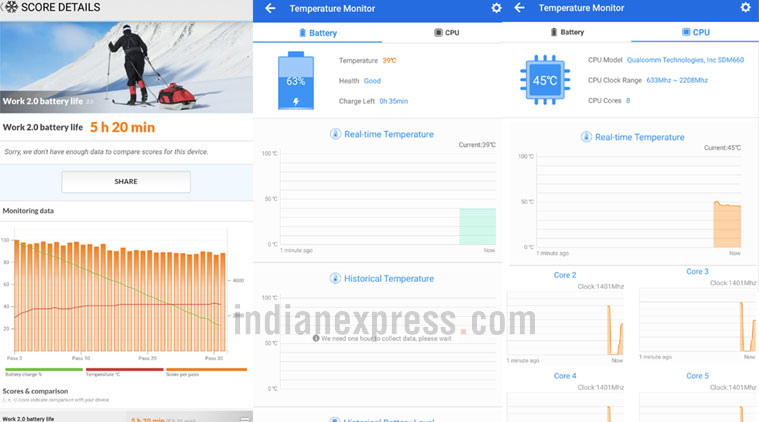
Task: Click the SHARE button in Score Details
Action: [126, 181]
